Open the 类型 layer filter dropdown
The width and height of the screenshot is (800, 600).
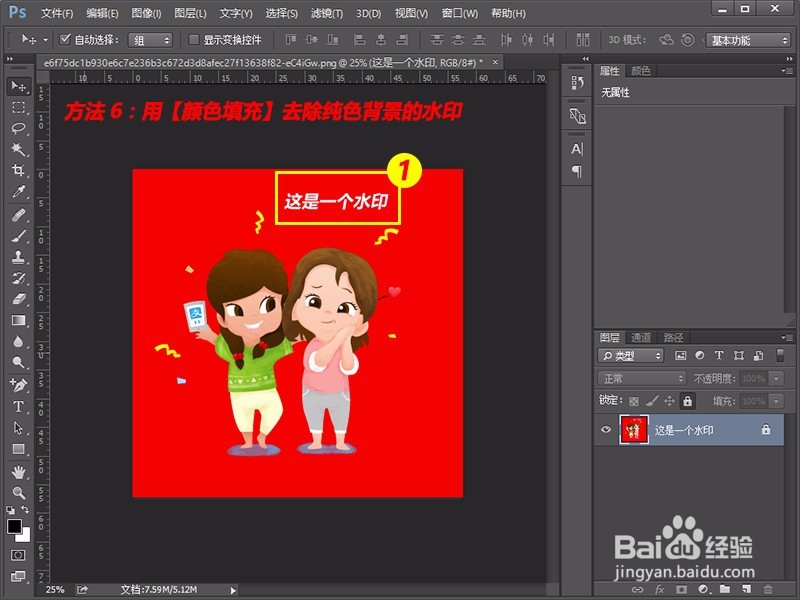tap(630, 356)
